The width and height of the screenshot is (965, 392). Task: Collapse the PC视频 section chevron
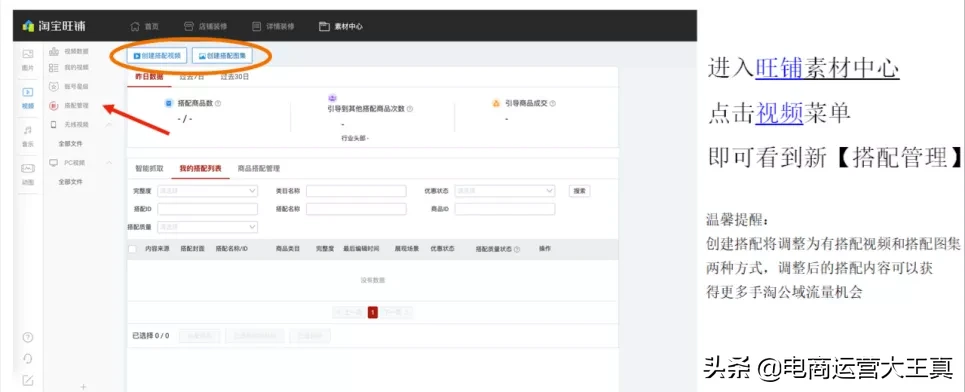(109, 163)
